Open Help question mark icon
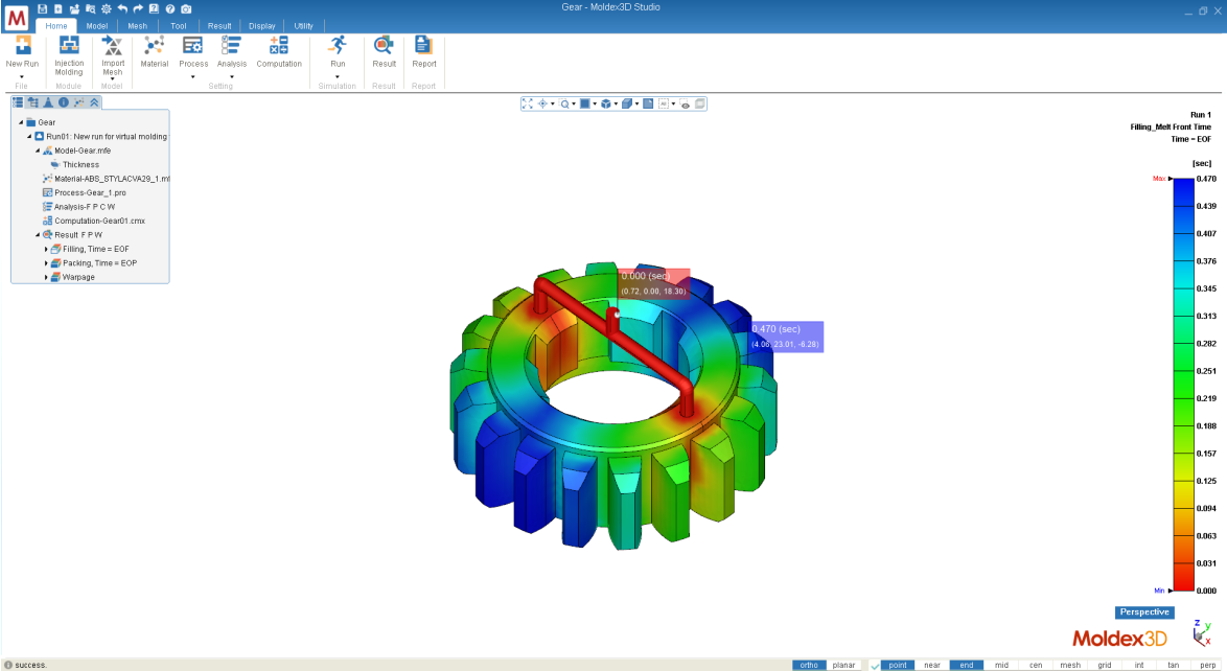1227x671 pixels. [x=170, y=8]
